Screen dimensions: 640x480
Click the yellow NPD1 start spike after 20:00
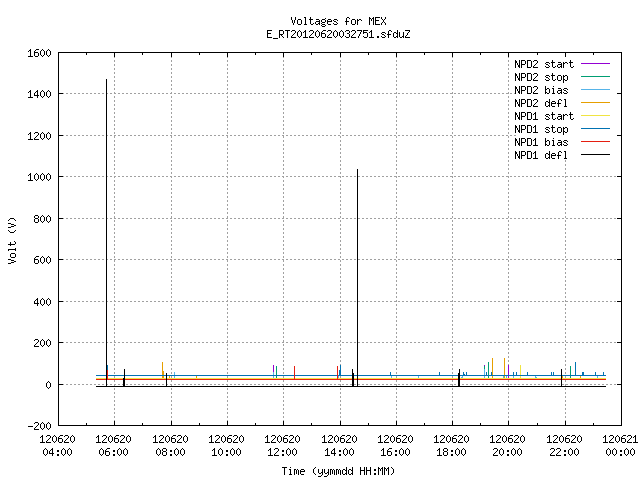(x=520, y=372)
